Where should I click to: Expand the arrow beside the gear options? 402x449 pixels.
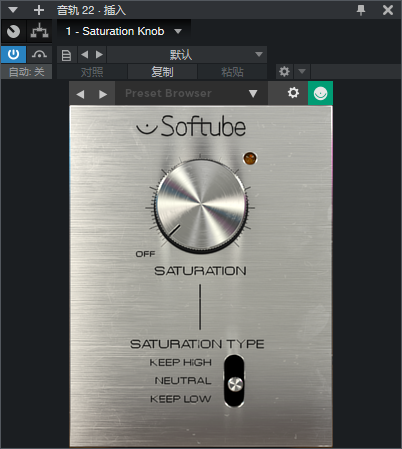(302, 71)
